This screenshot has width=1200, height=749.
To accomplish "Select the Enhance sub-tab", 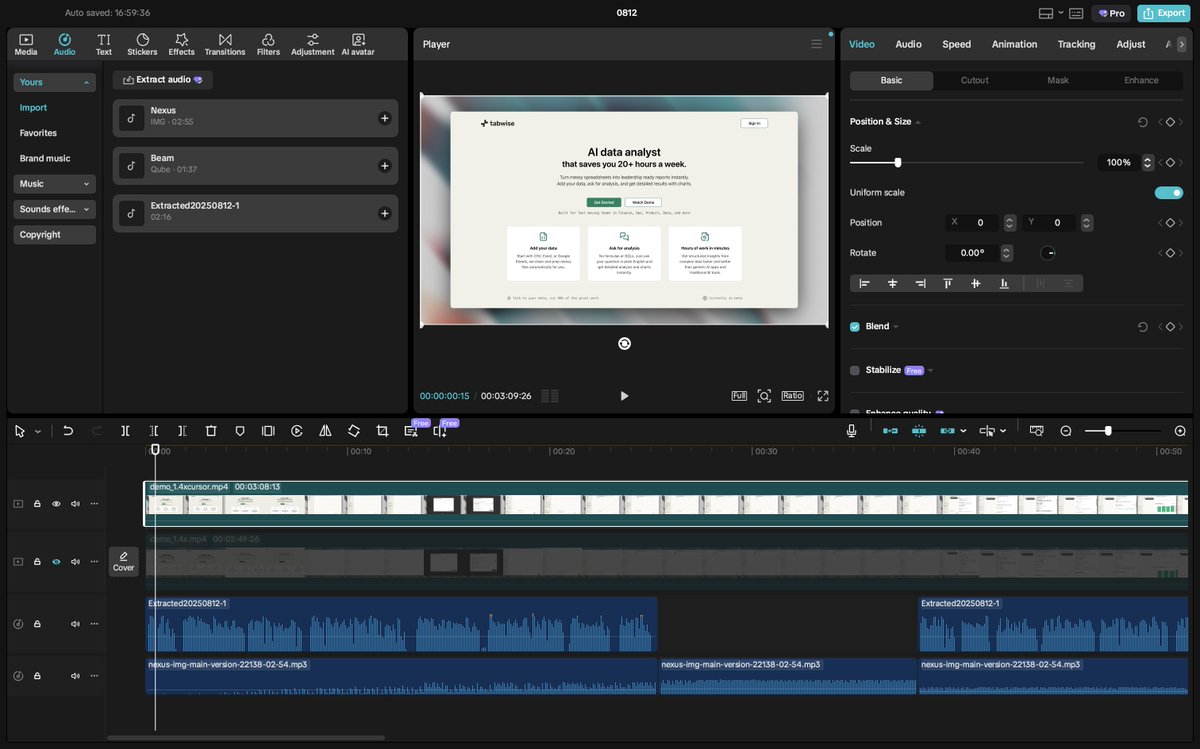I will click(1141, 80).
